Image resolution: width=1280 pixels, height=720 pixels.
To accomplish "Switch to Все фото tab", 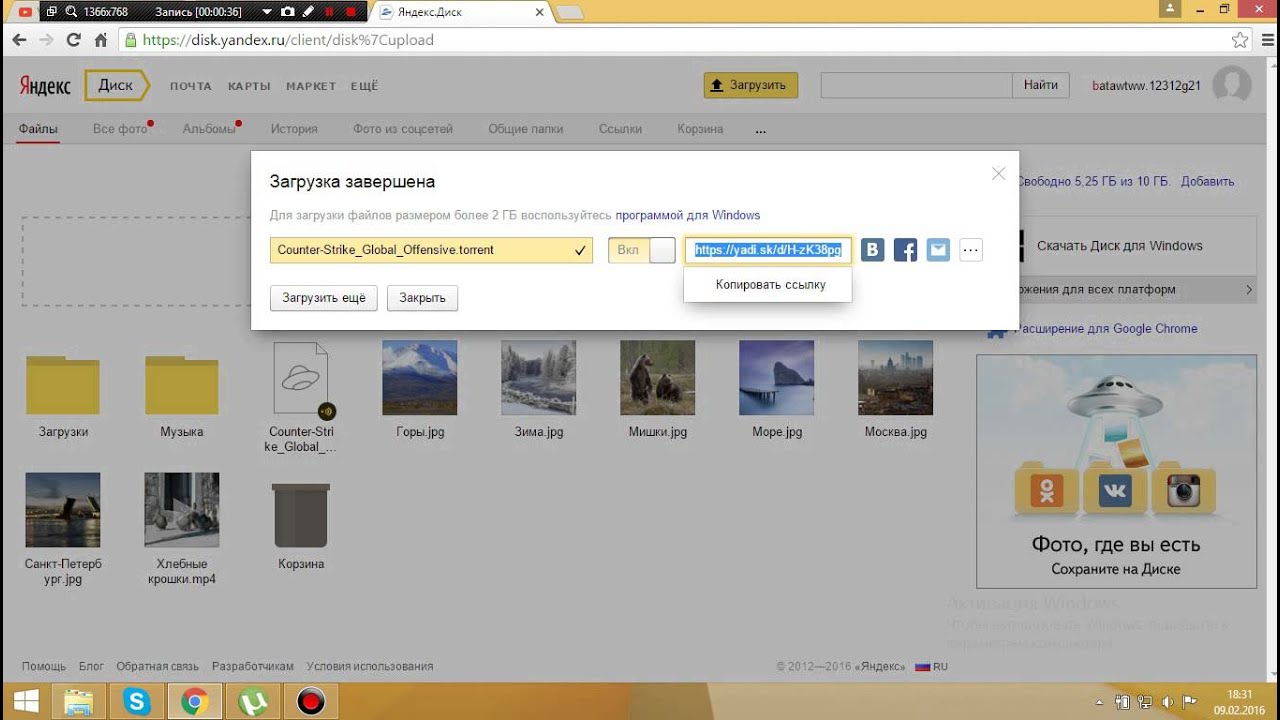I will coord(120,129).
